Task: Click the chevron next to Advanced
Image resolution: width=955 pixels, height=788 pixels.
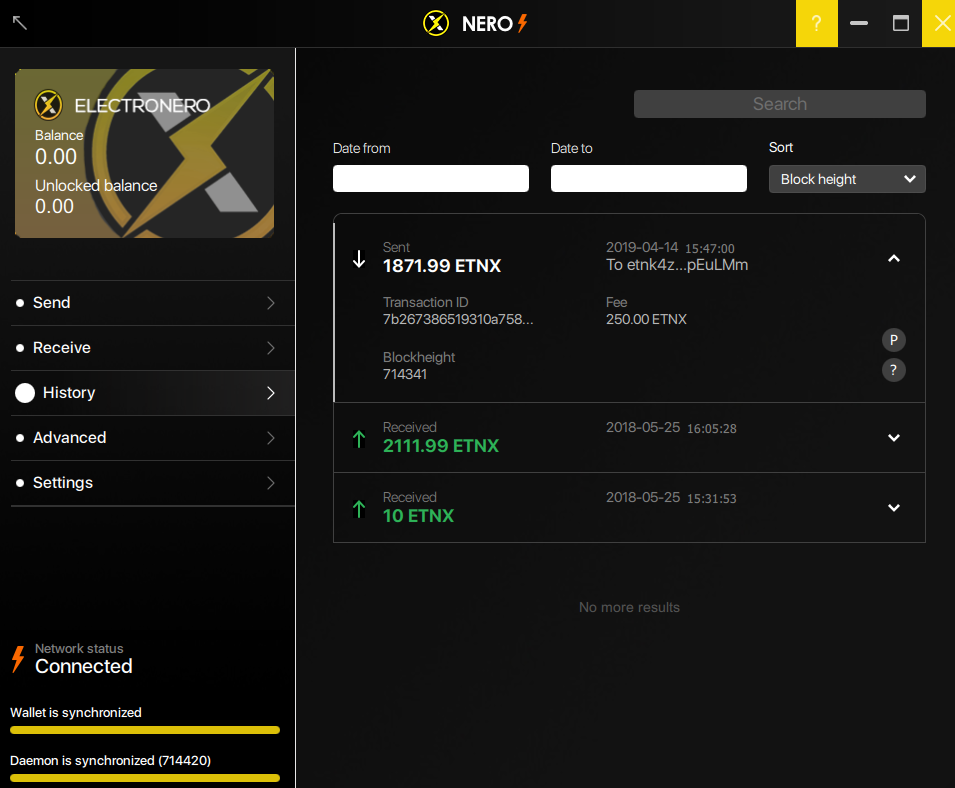Action: [271, 438]
